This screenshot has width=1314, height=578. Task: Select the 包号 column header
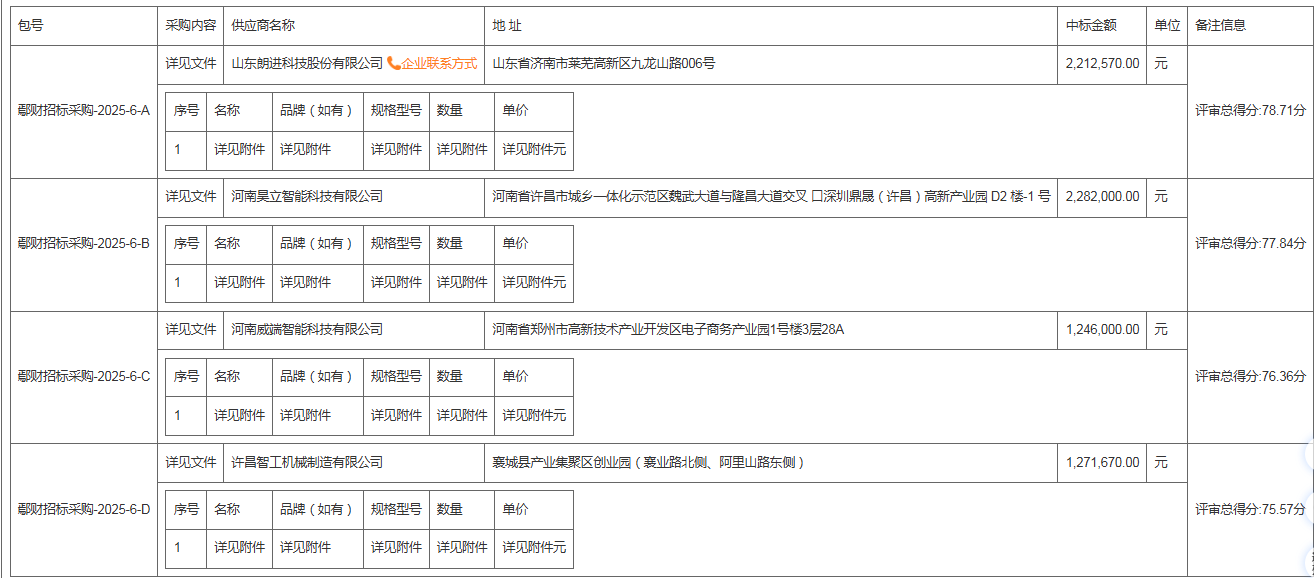pyautogui.click(x=83, y=26)
